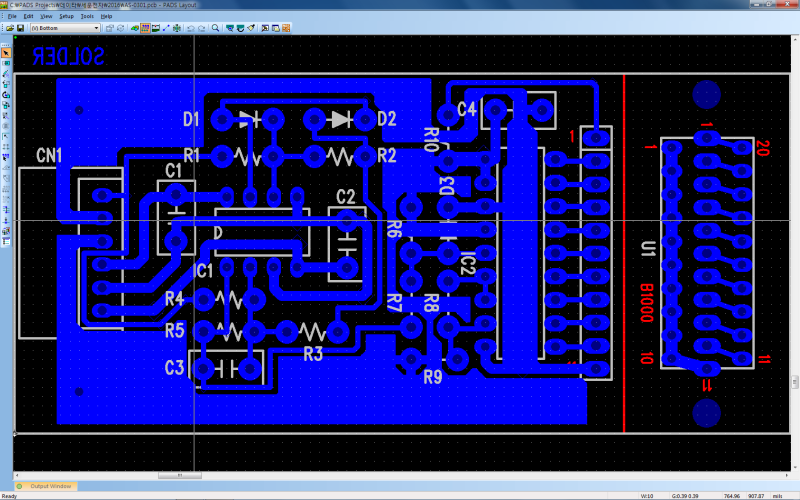
Task: Click the grayed Cycle selection icon
Action: (120, 28)
